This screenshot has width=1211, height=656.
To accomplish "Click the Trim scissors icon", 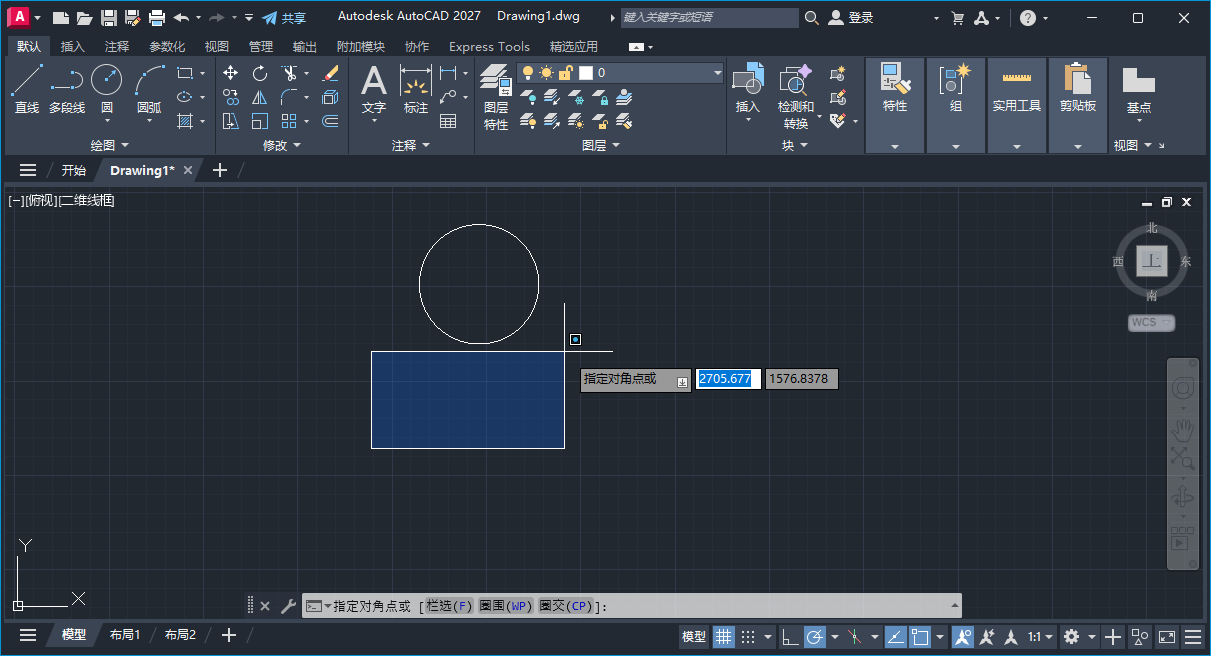I will coord(289,73).
